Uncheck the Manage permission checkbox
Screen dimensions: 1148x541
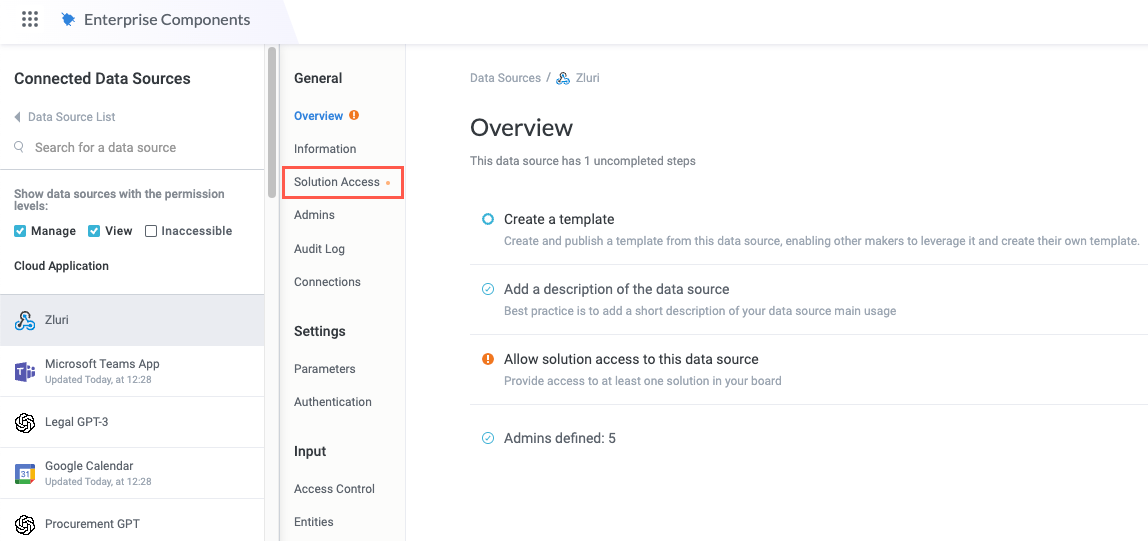point(20,231)
